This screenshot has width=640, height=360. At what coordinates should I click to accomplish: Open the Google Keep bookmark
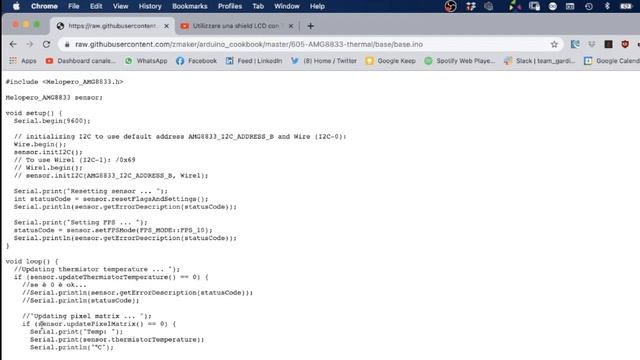[x=391, y=61]
